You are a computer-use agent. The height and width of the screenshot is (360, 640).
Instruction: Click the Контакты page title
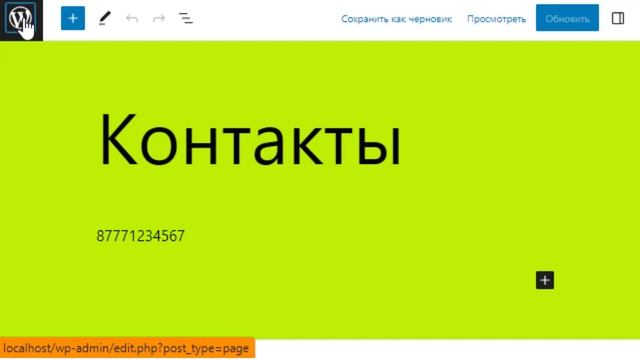[x=250, y=140]
